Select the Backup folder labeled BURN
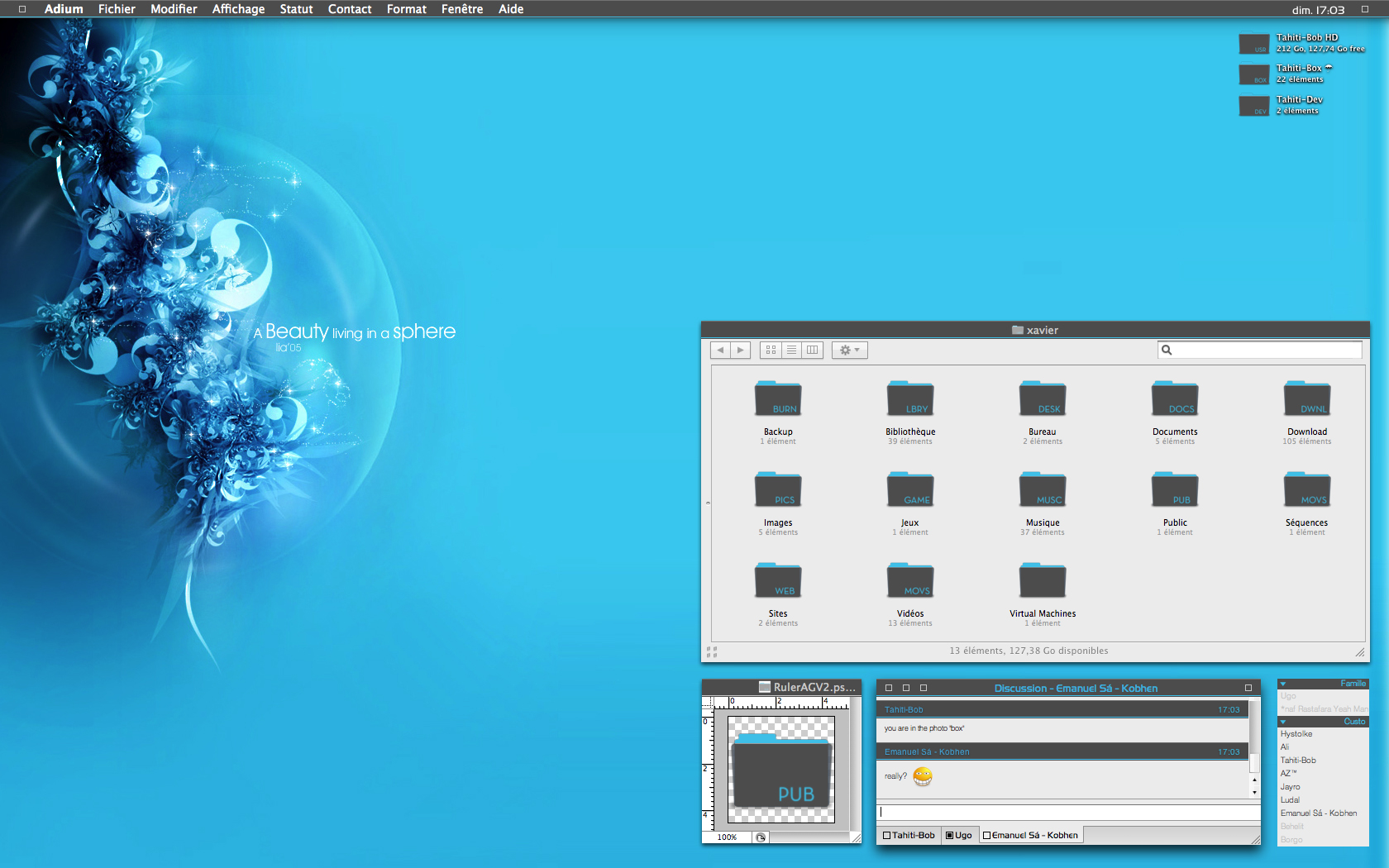Viewport: 1389px width, 868px height. point(778,398)
